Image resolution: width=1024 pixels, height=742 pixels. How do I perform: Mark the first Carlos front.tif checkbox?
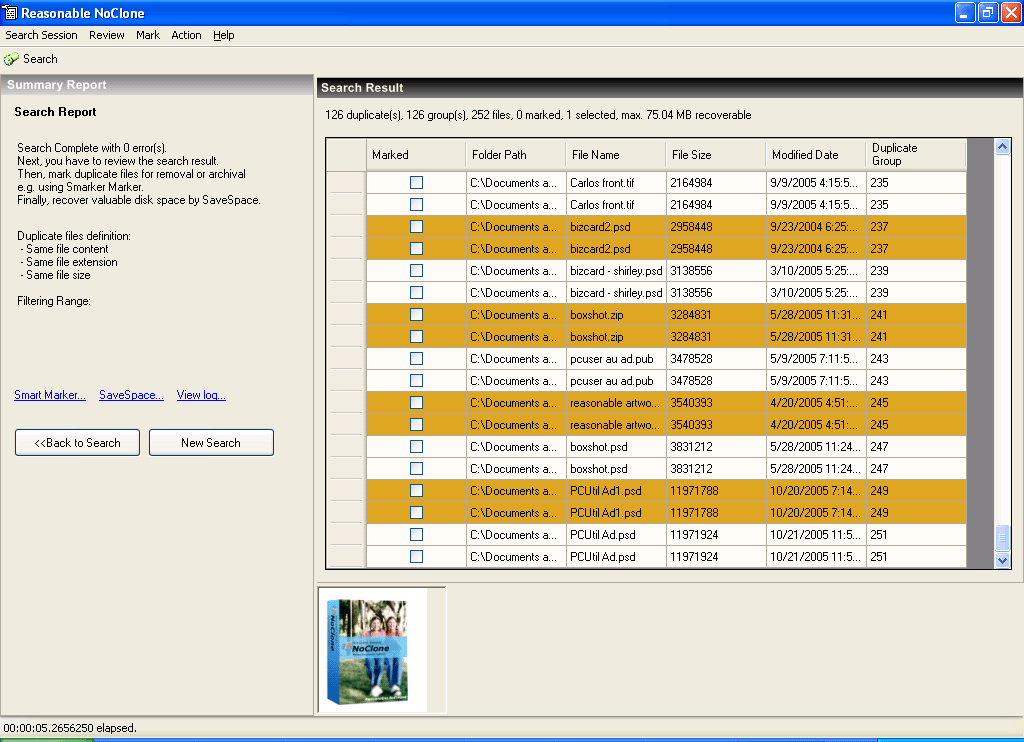(416, 183)
